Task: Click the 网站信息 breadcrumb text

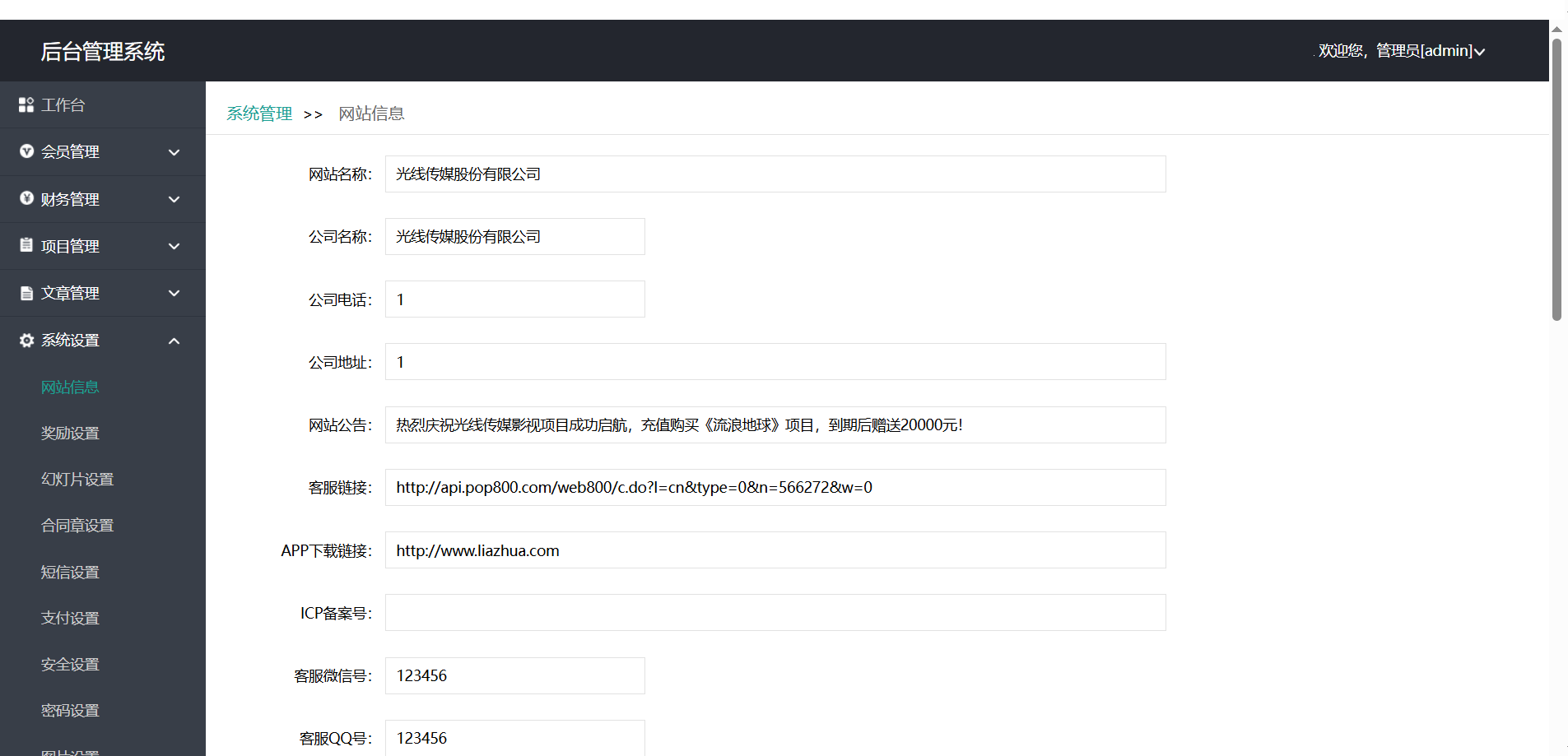Action: point(371,114)
